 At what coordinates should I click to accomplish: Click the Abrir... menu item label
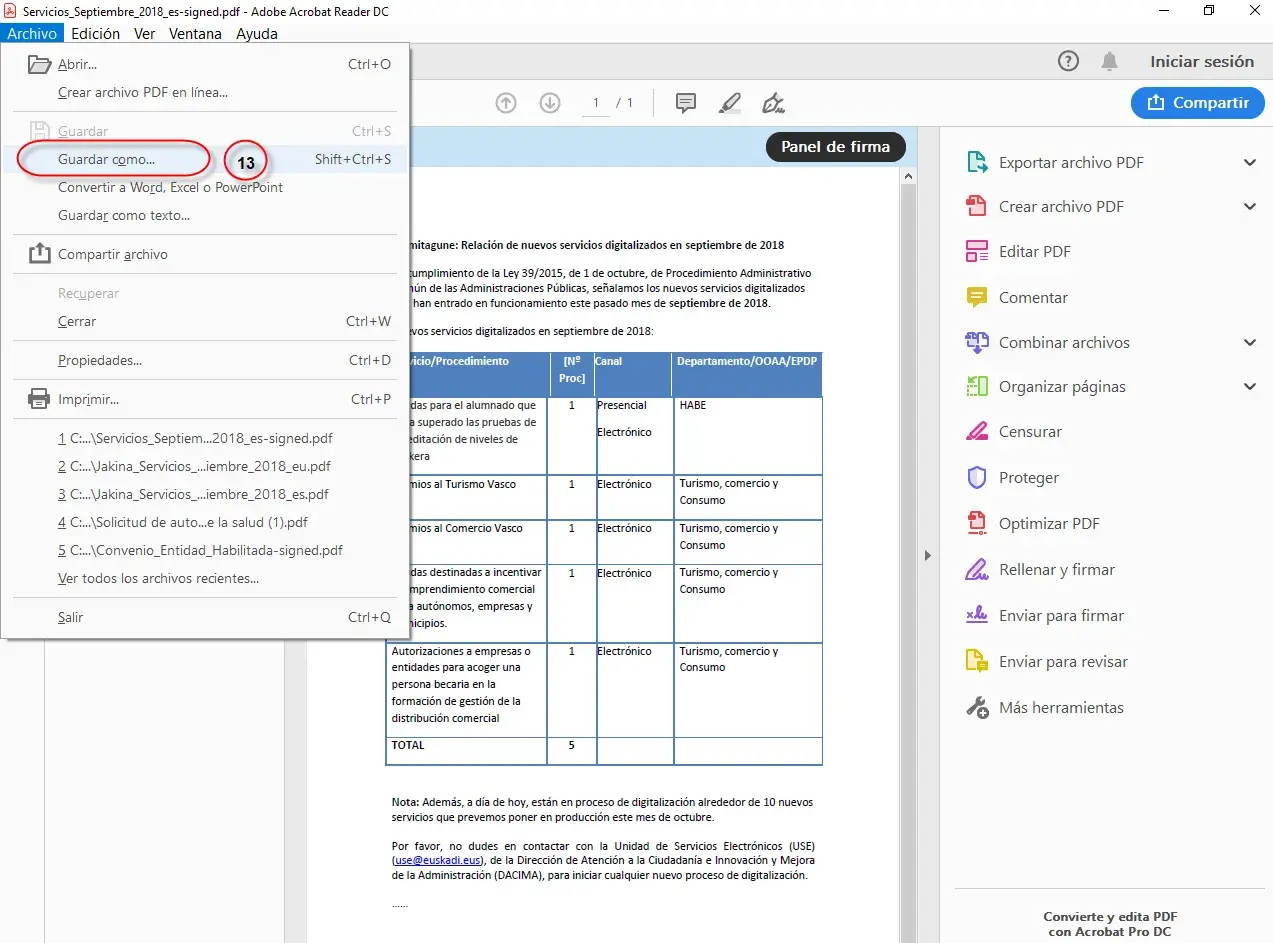coord(77,65)
